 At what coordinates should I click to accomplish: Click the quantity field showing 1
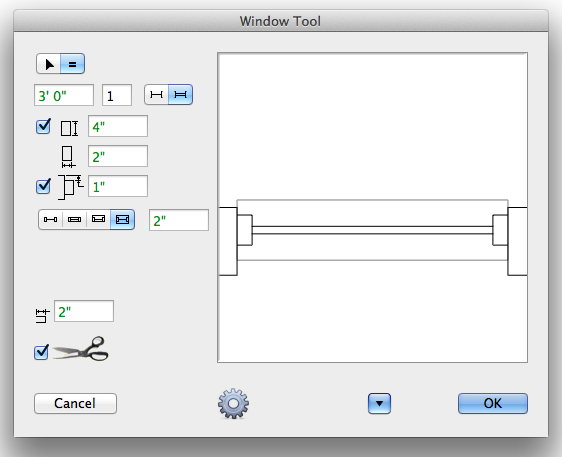117,95
